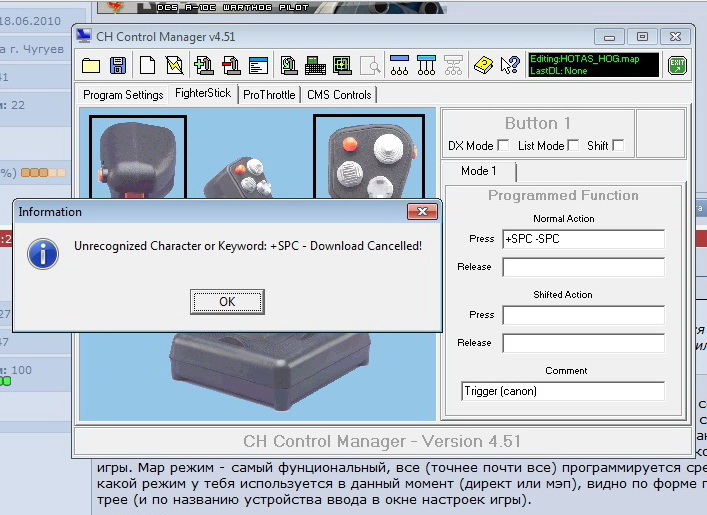Viewport: 707px width, 515px height.
Task: Open the keyboard key check icon
Action: coord(315,65)
